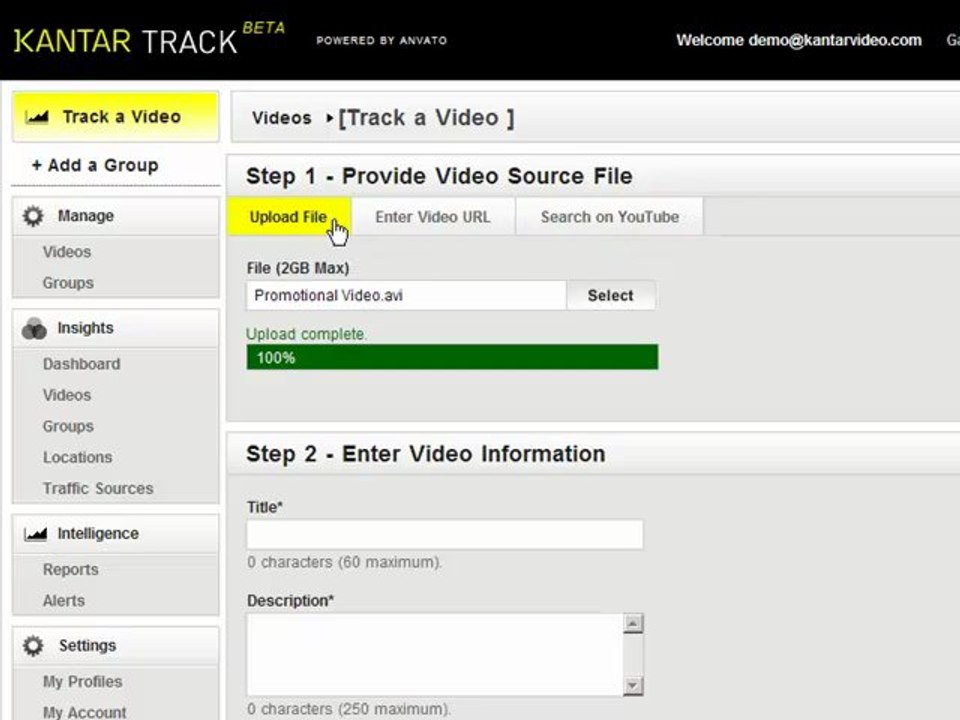Screen dimensions: 960x720
Task: Click the Track a Video chart icon
Action: 37,117
